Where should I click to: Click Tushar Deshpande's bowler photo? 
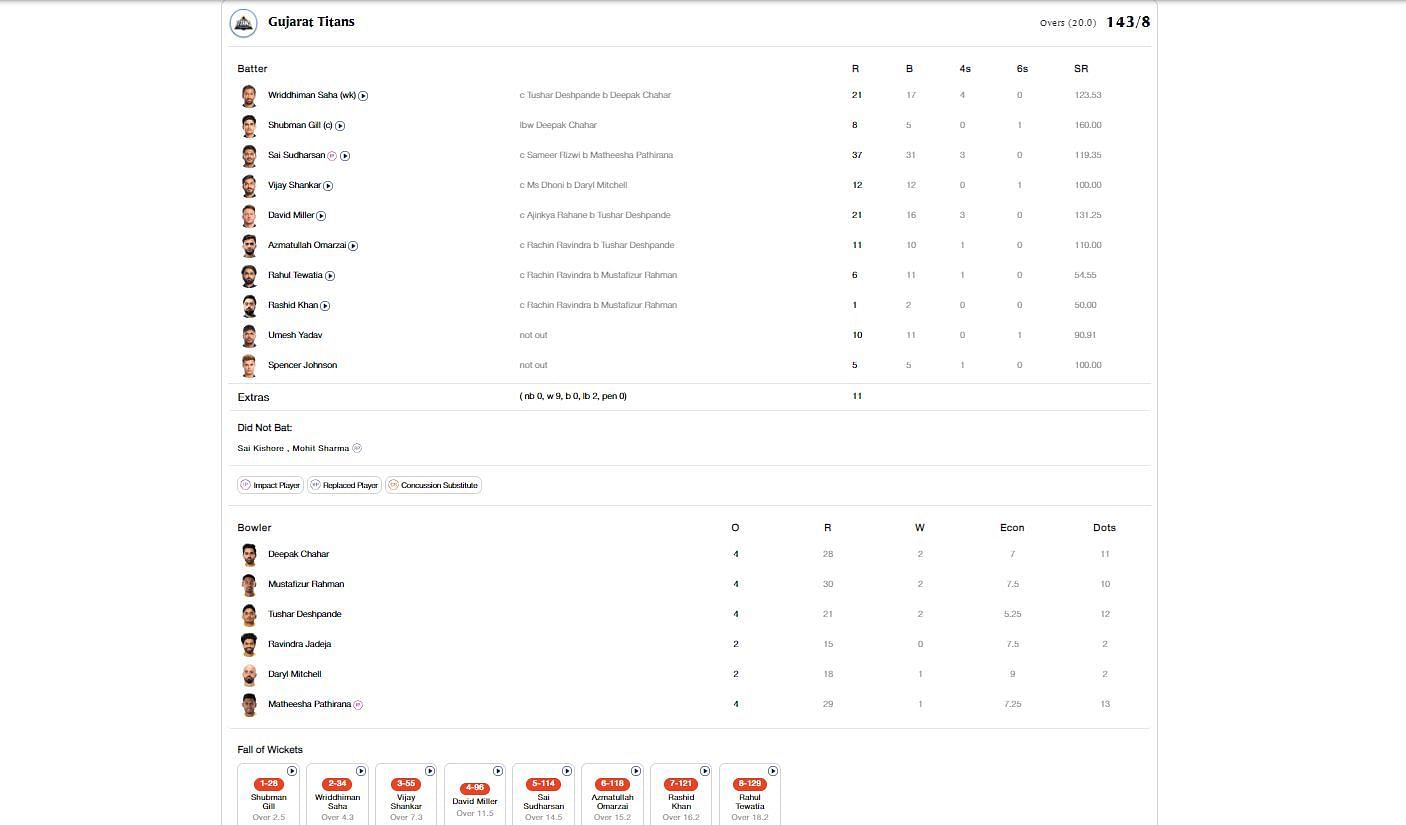coord(249,614)
